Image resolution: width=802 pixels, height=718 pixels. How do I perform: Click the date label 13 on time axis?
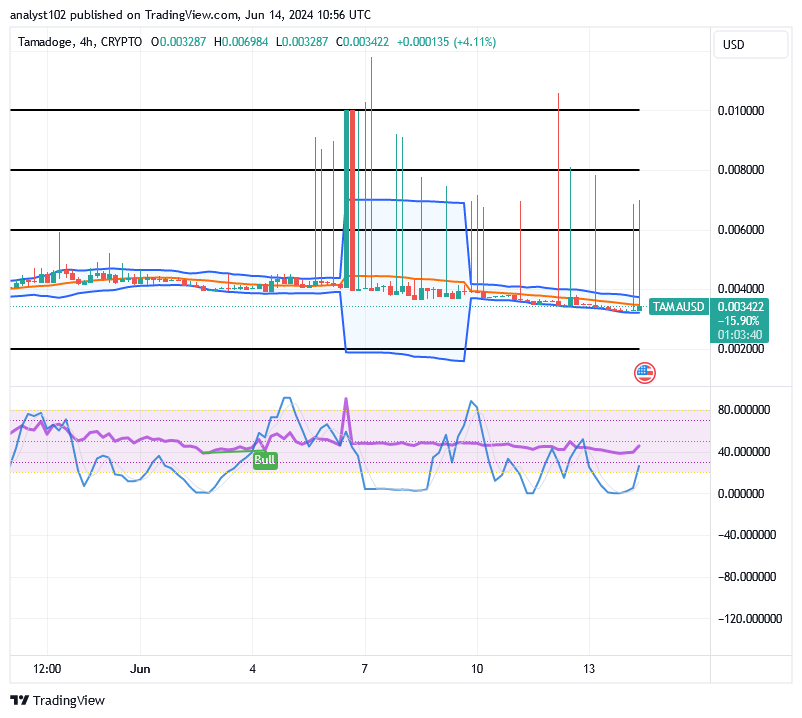point(589,669)
